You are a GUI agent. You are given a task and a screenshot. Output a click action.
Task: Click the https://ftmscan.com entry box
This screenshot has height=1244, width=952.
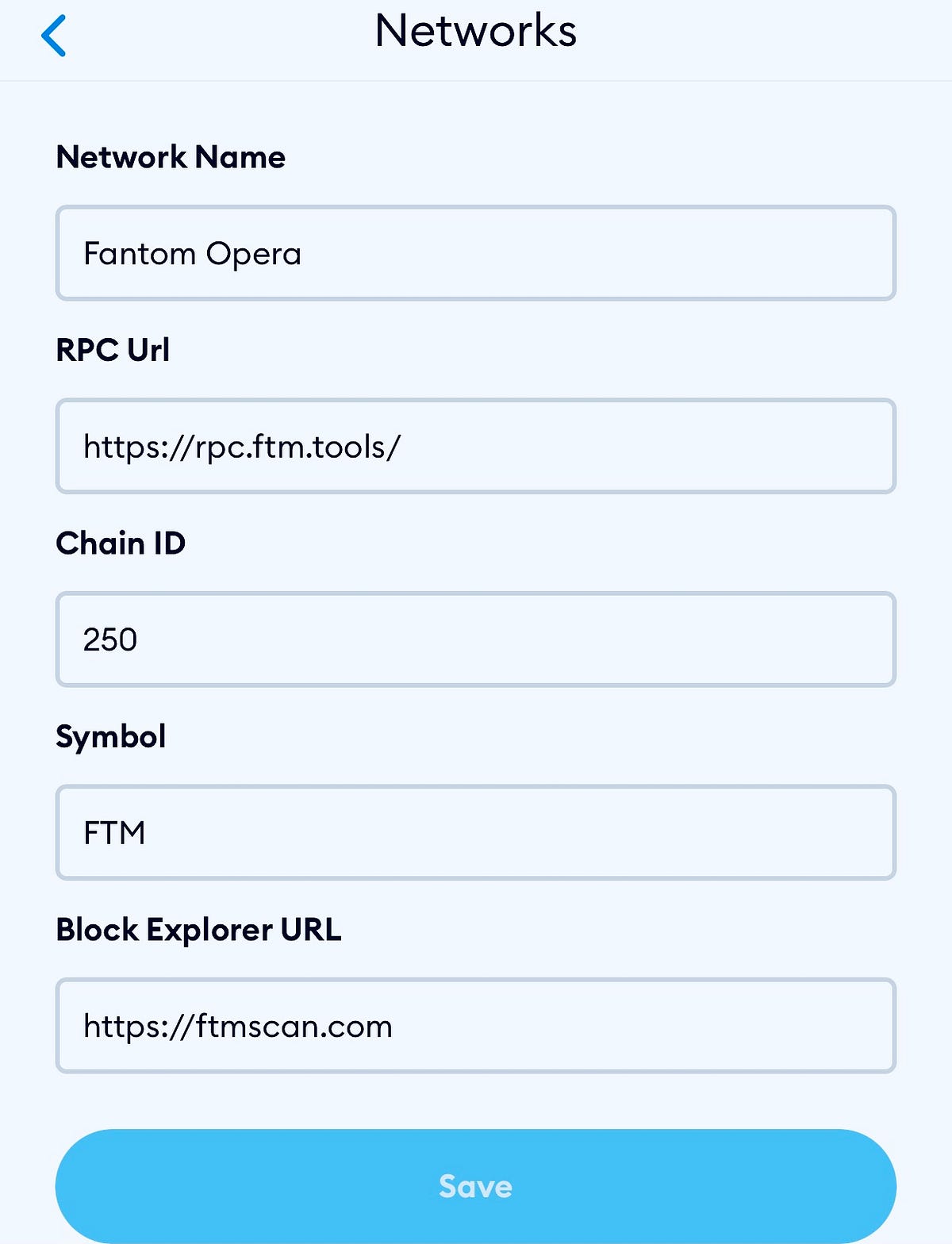tap(474, 1027)
